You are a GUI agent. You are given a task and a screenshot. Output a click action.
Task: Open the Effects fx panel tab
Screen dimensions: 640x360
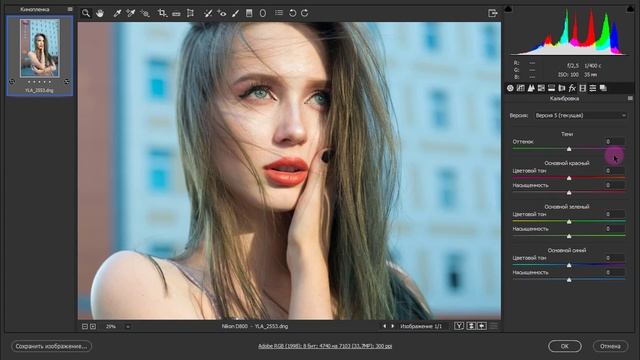point(572,88)
